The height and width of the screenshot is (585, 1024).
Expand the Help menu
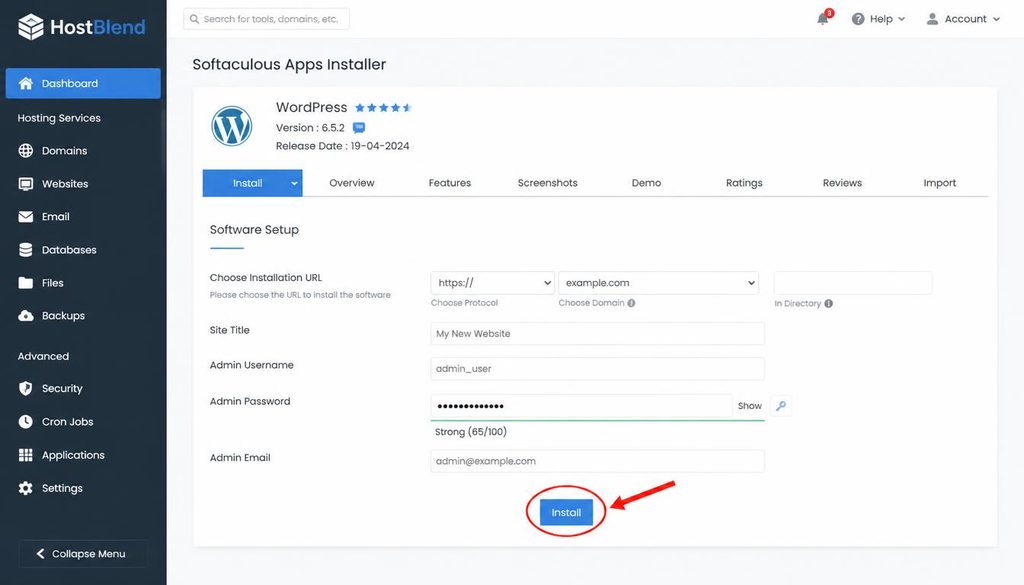point(879,19)
